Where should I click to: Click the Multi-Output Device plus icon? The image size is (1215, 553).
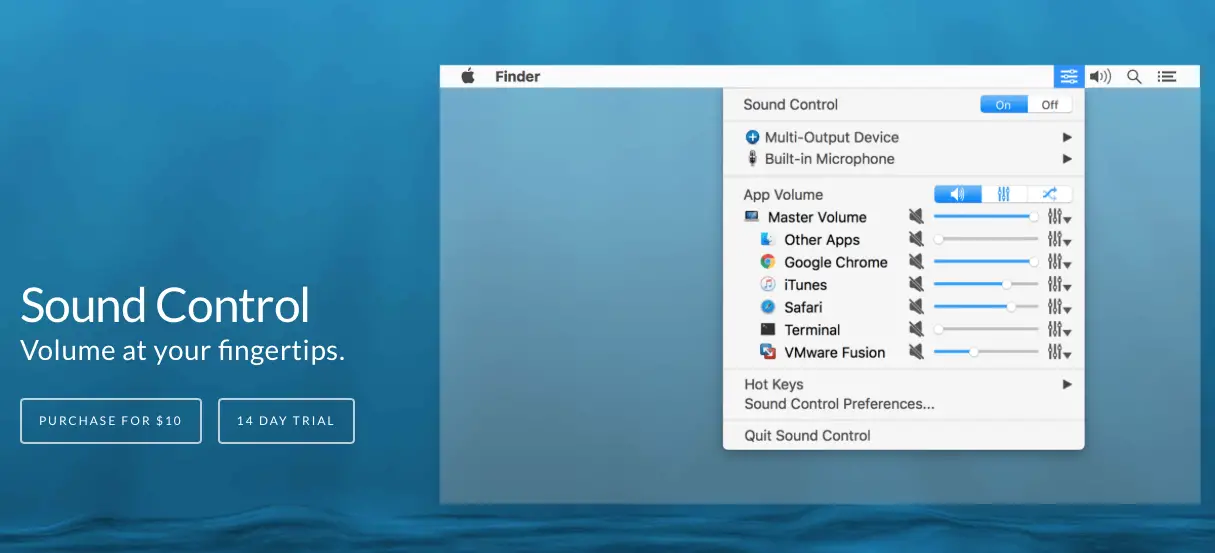753,137
